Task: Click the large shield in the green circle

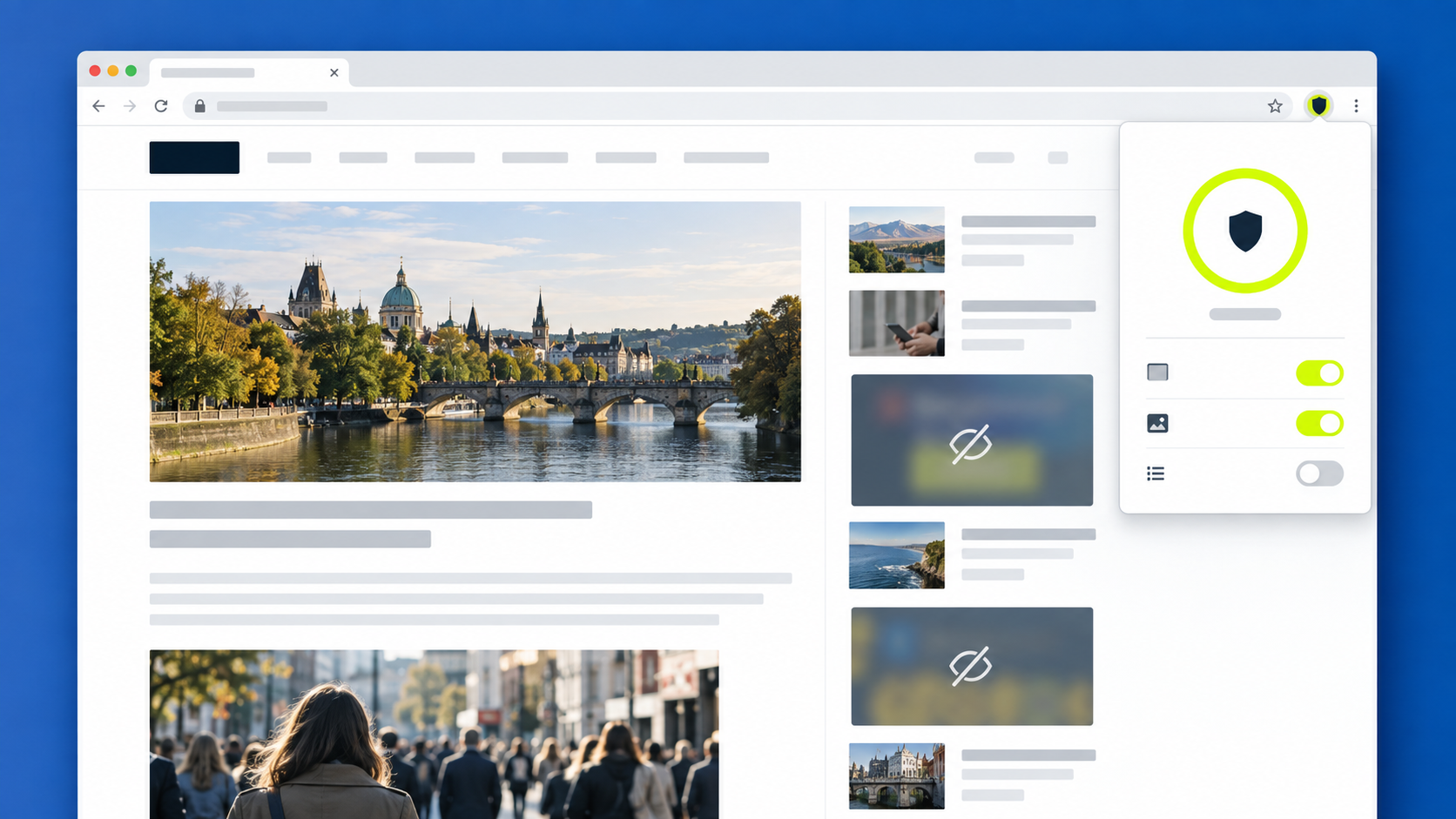Action: [1245, 231]
